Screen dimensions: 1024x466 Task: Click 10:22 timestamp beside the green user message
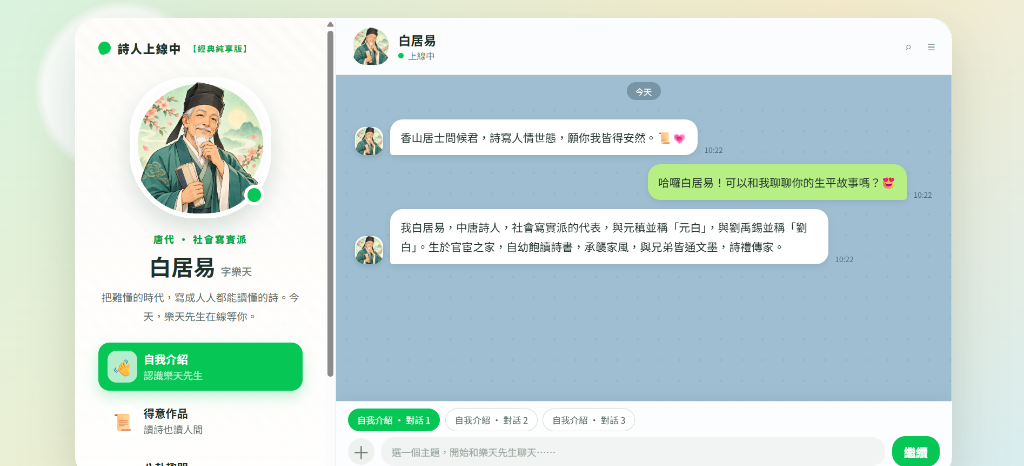click(922, 195)
